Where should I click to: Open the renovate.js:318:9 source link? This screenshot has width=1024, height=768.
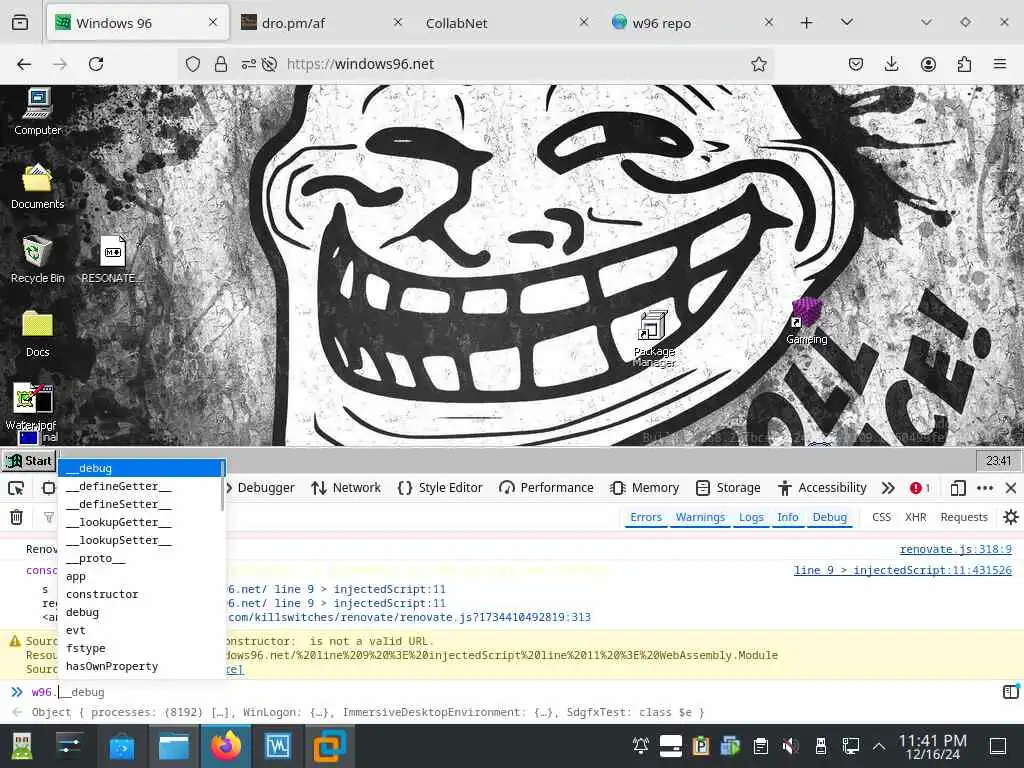click(955, 549)
